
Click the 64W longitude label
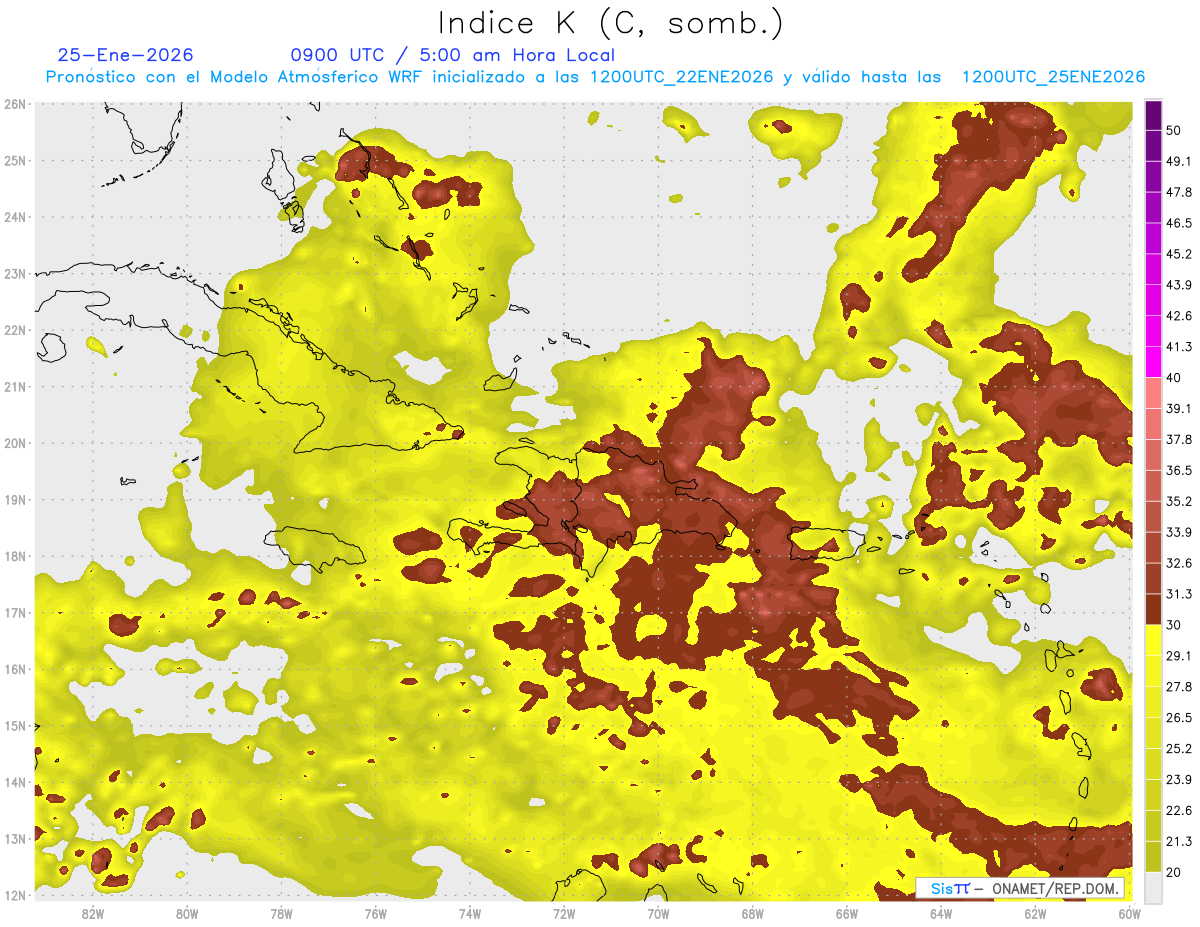[941, 913]
